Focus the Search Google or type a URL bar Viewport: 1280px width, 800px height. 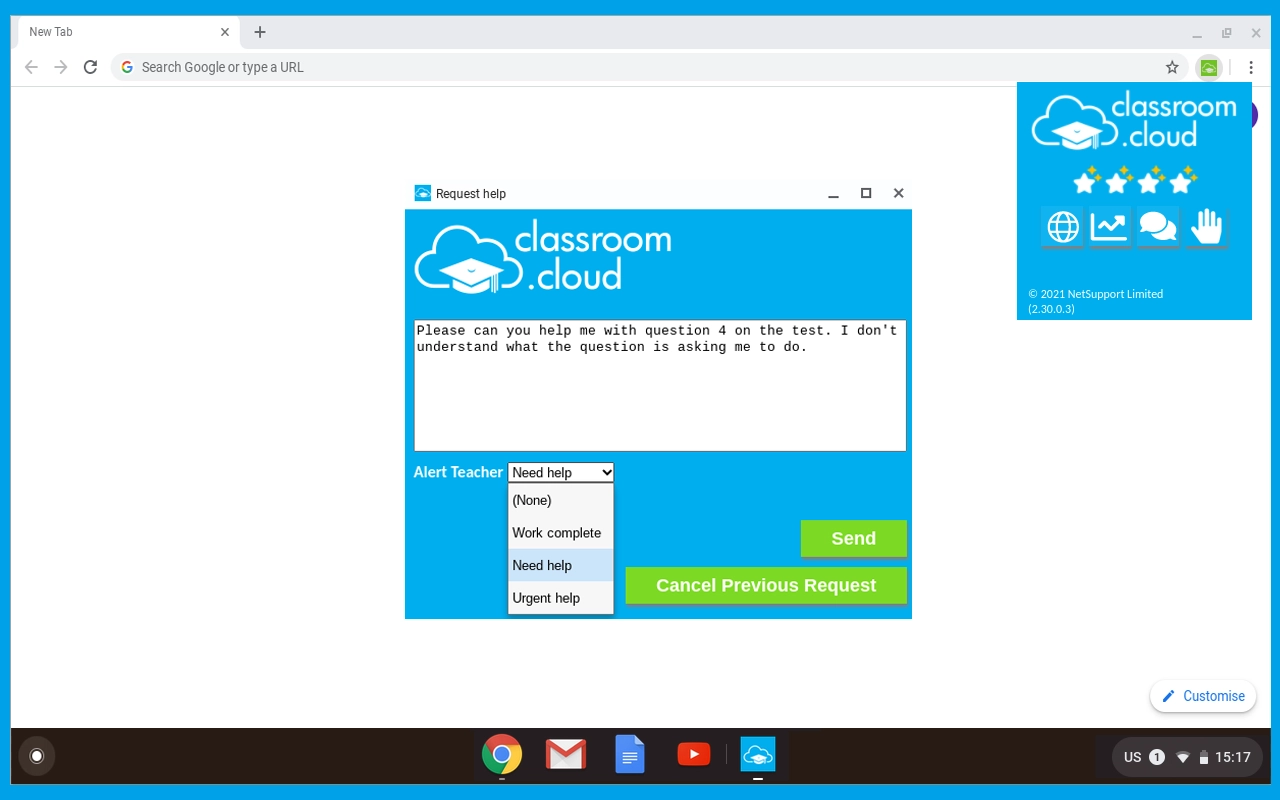650,67
